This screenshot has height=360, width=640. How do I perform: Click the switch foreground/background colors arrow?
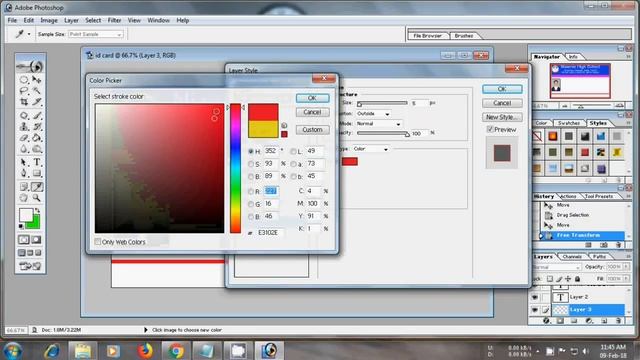click(37, 211)
